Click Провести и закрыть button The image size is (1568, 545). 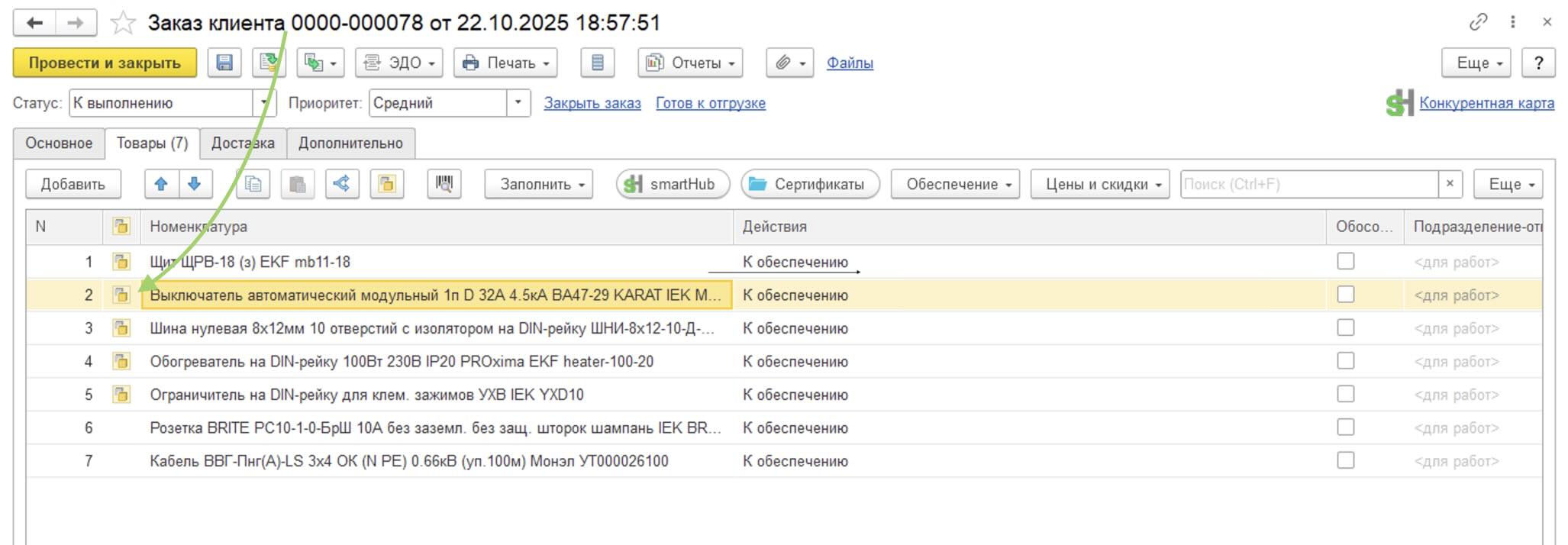(105, 63)
